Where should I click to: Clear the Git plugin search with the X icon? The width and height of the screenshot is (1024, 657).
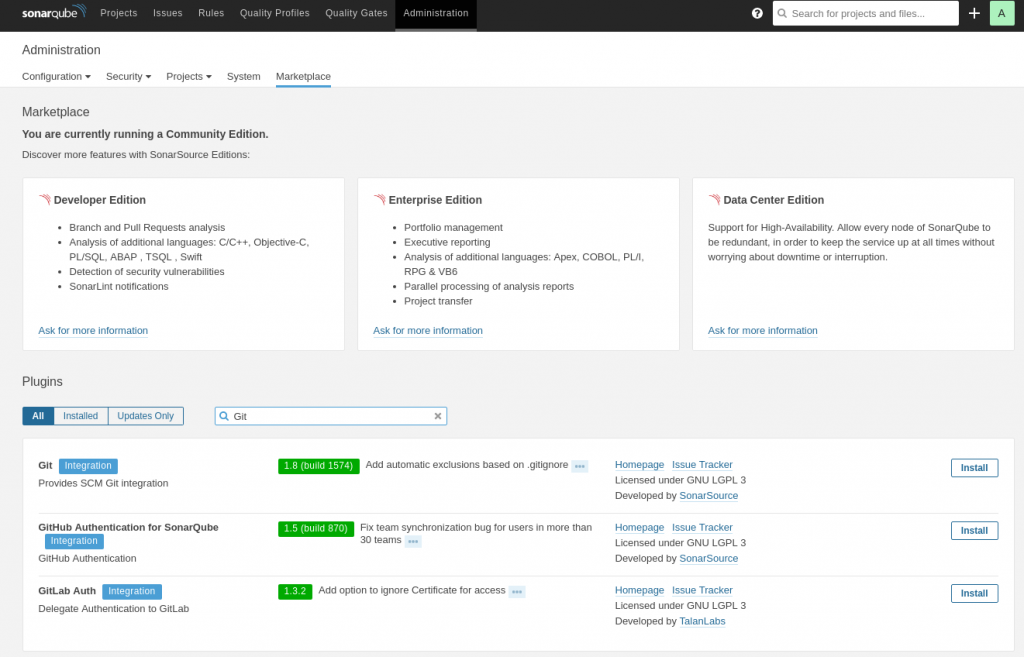[437, 416]
